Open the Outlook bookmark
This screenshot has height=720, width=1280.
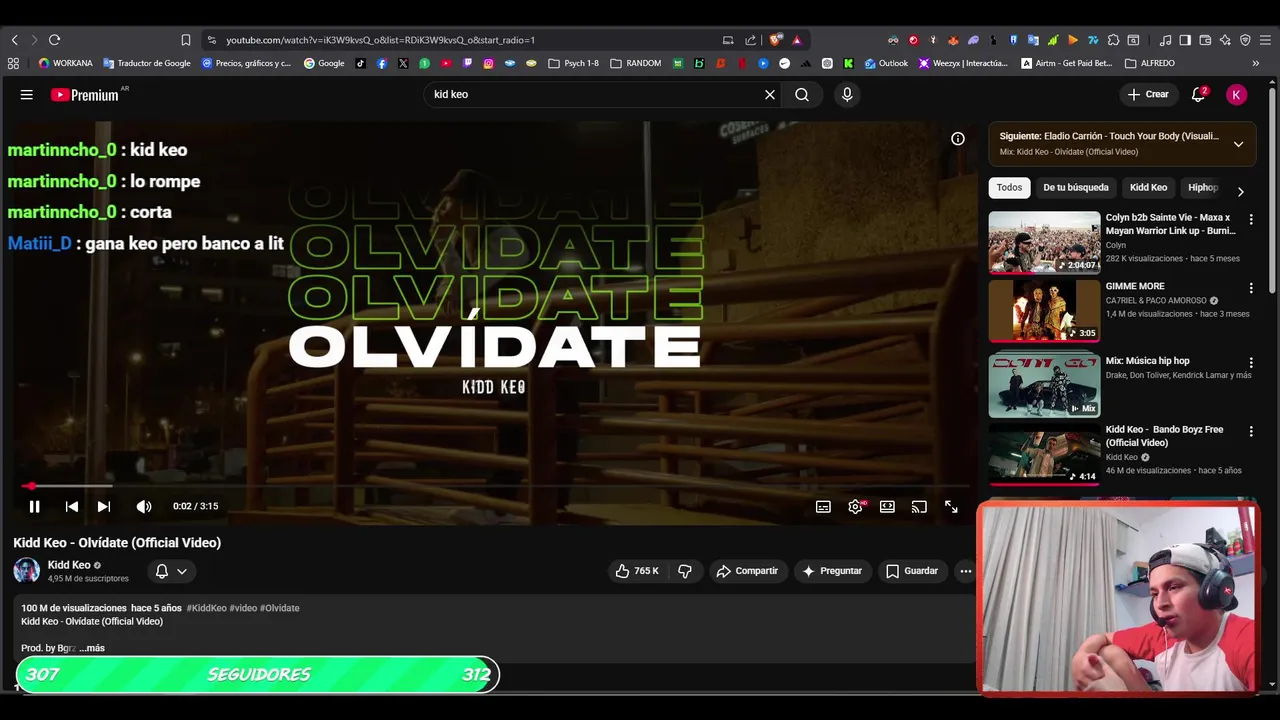pos(886,63)
